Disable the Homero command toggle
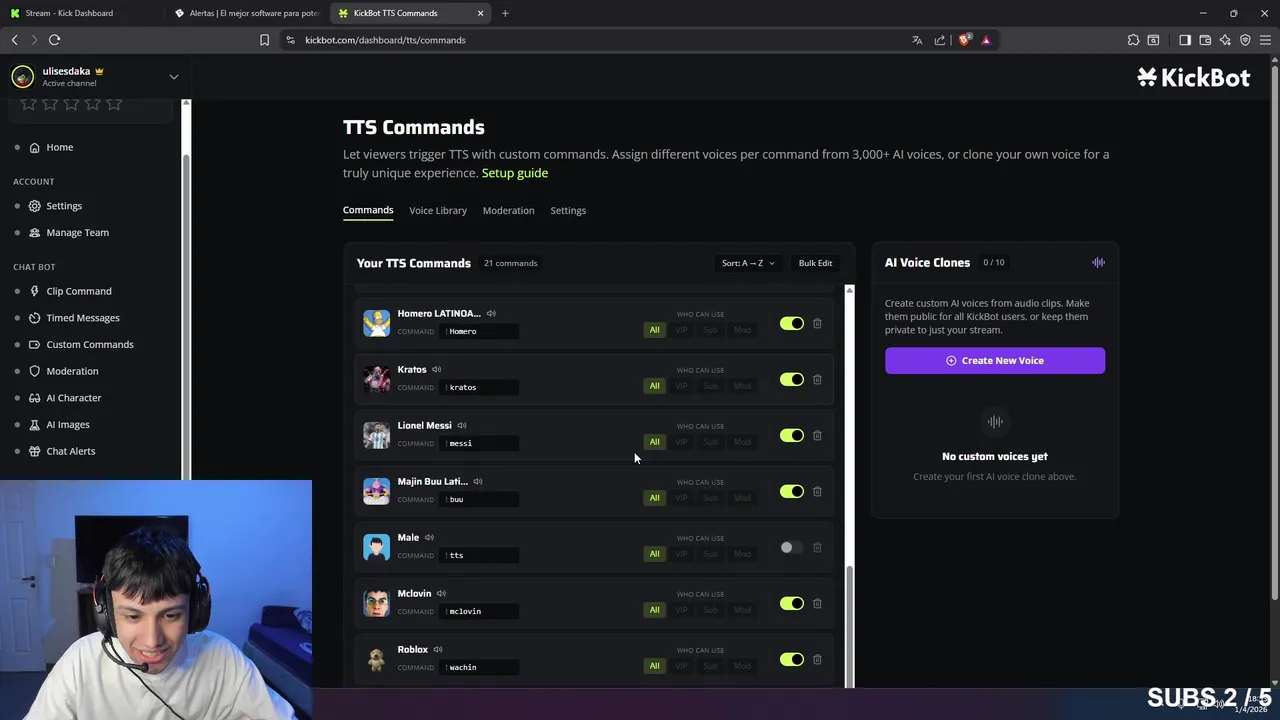This screenshot has height=720, width=1280. (792, 324)
